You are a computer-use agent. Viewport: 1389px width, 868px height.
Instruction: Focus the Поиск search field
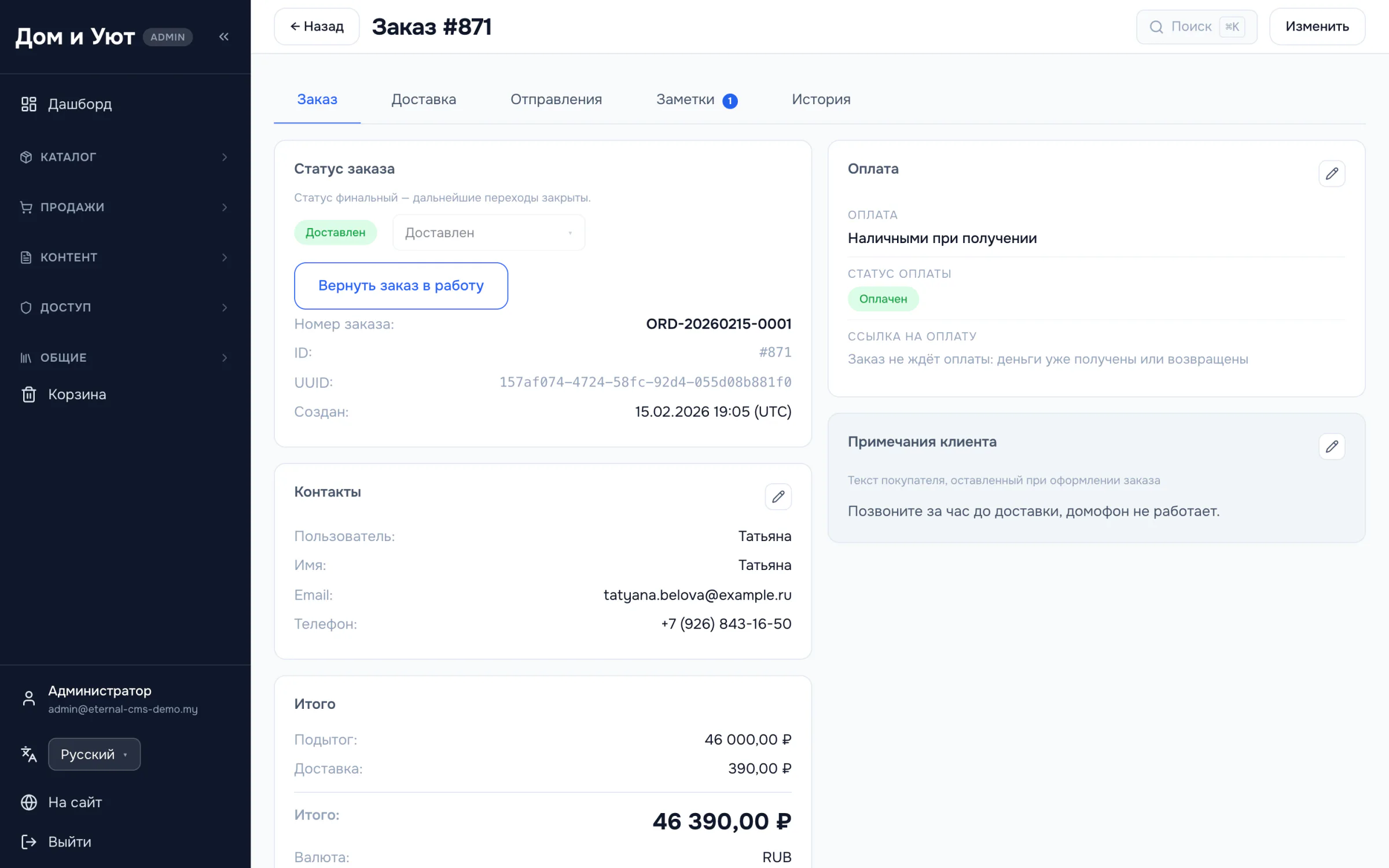pos(1196,27)
